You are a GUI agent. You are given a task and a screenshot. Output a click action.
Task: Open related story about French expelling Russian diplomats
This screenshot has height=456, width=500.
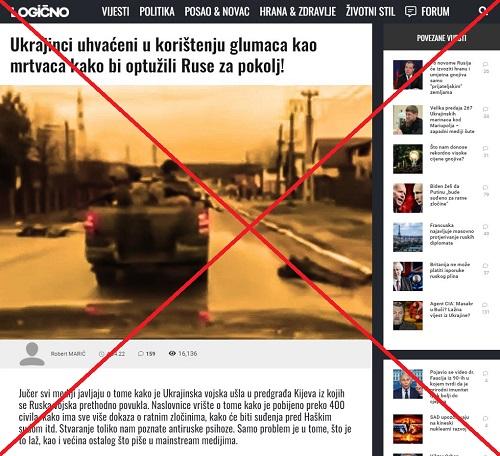pos(452,234)
